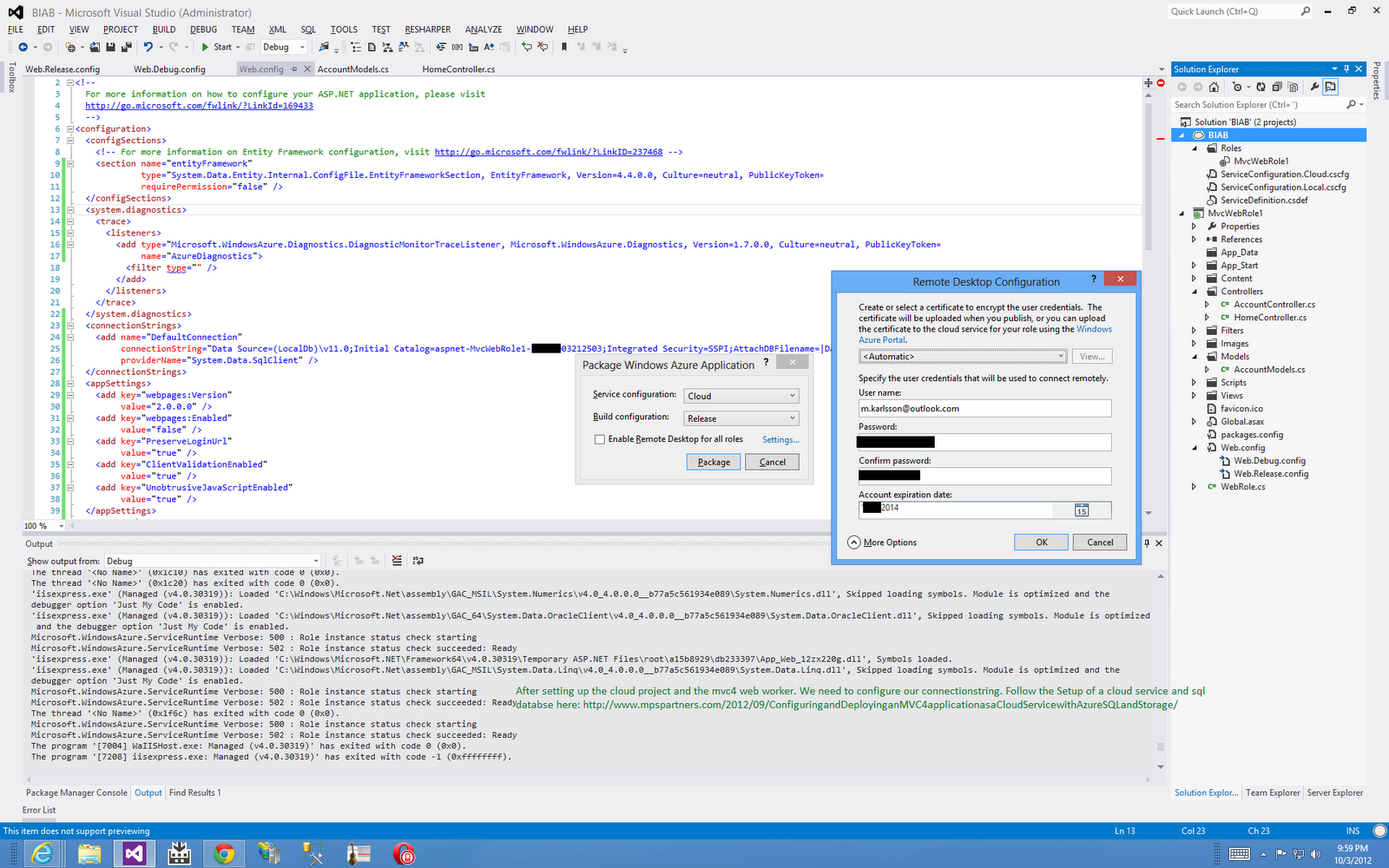The width and height of the screenshot is (1389, 868).
Task: Open File Explorer from the taskbar
Action: 89,854
